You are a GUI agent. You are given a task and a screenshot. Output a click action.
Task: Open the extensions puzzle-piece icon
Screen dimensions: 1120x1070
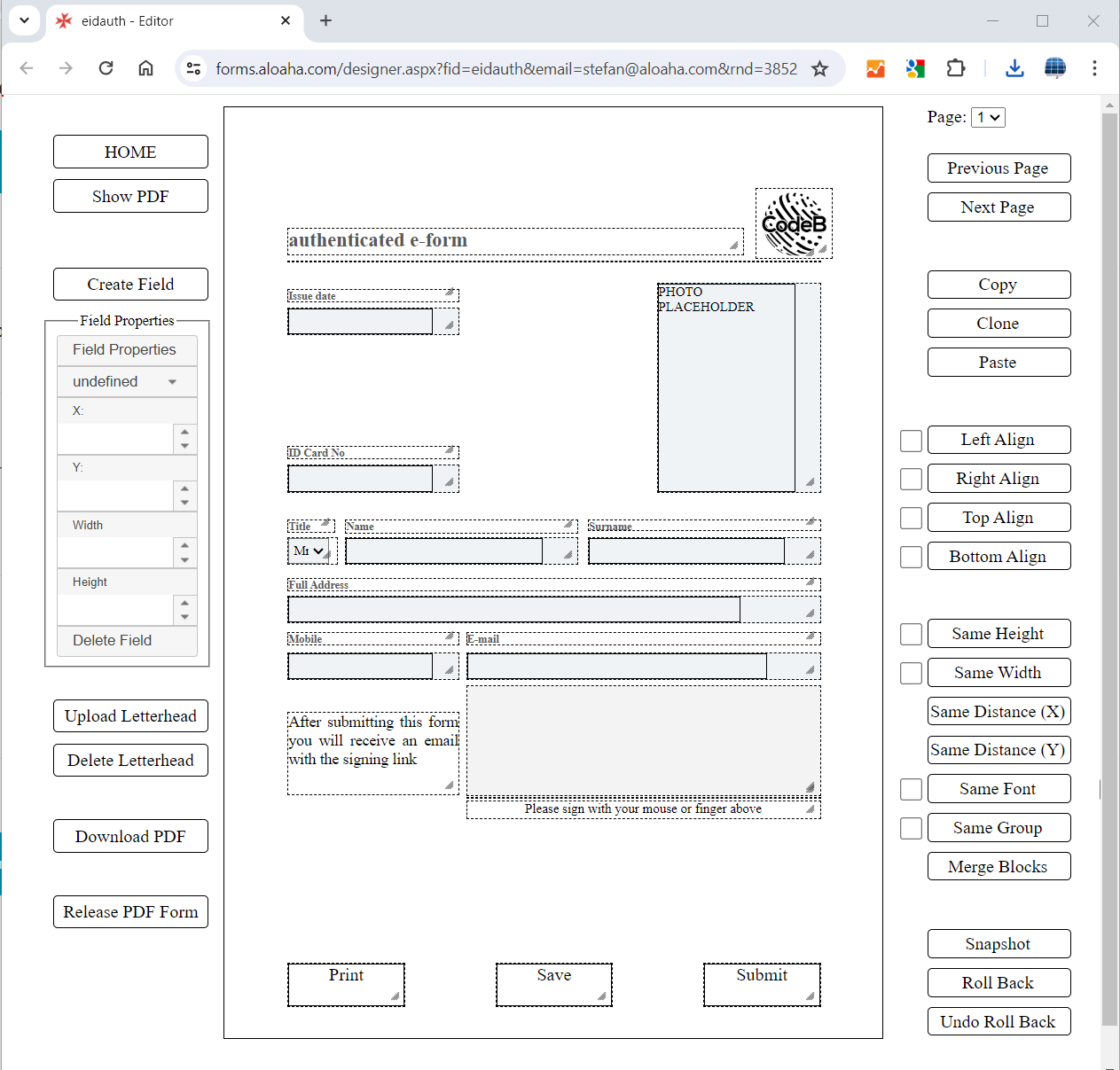point(956,68)
